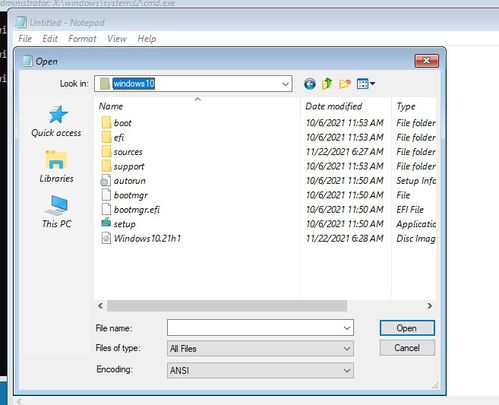This screenshot has width=499, height=405.
Task: Open Libraries in the sidebar
Action: point(56,166)
